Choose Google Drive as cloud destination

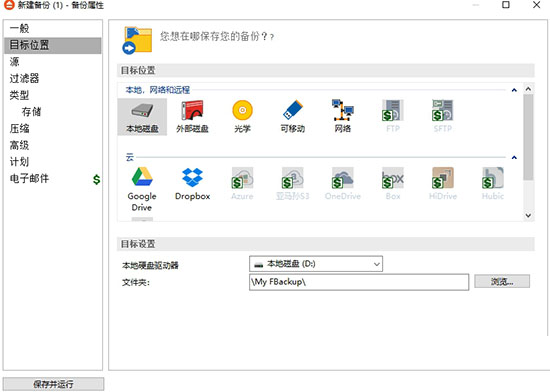point(142,189)
